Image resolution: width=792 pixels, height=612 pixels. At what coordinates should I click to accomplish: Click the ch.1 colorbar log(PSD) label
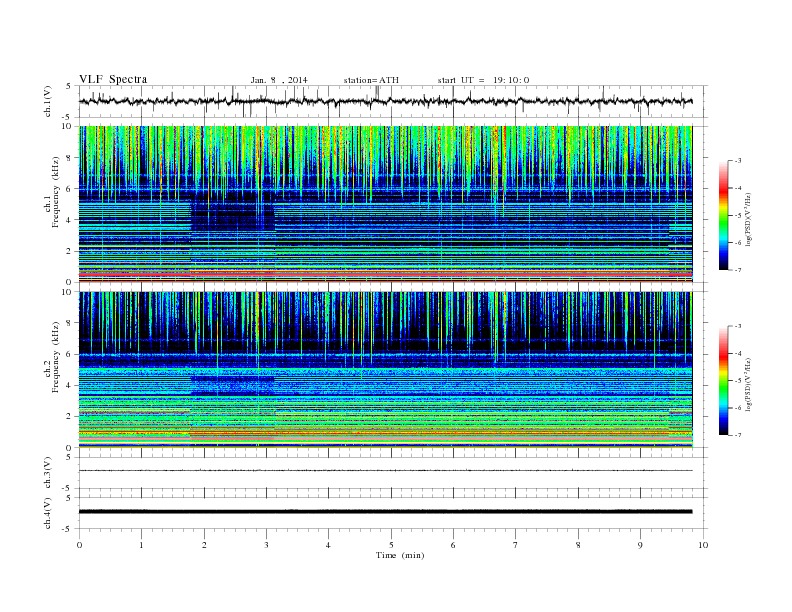click(748, 219)
